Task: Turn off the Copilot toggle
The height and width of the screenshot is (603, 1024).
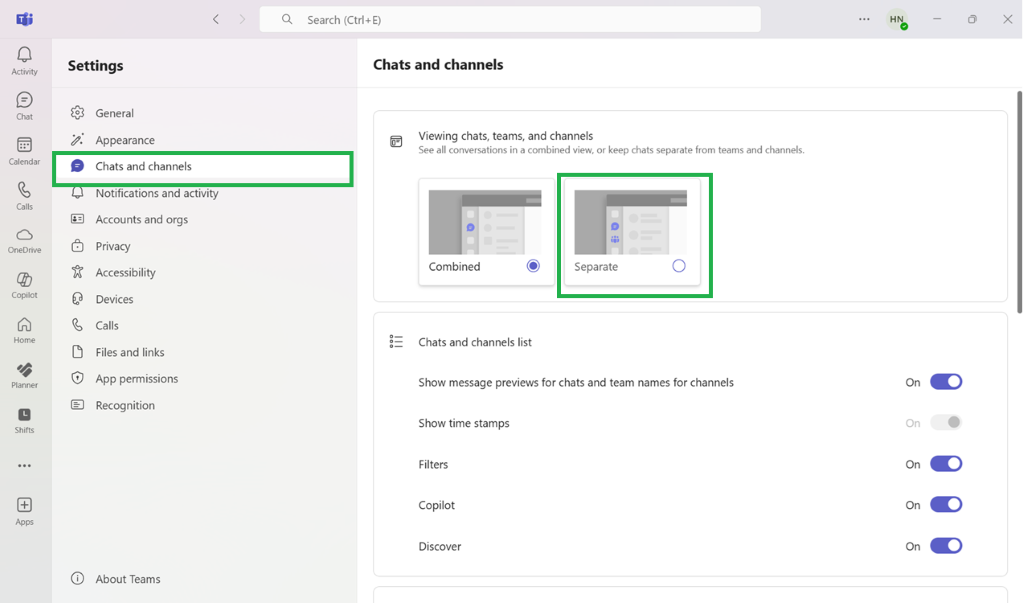Action: (946, 504)
